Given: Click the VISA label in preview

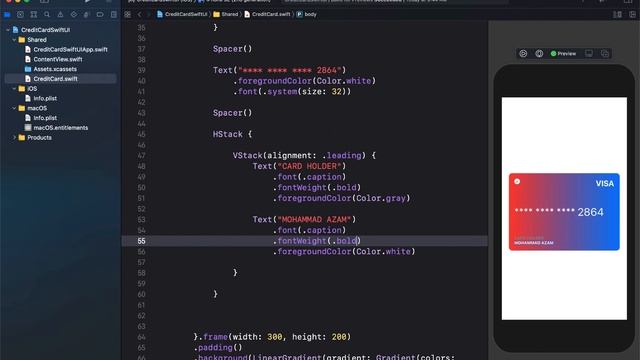Looking at the screenshot, I should point(604,184).
